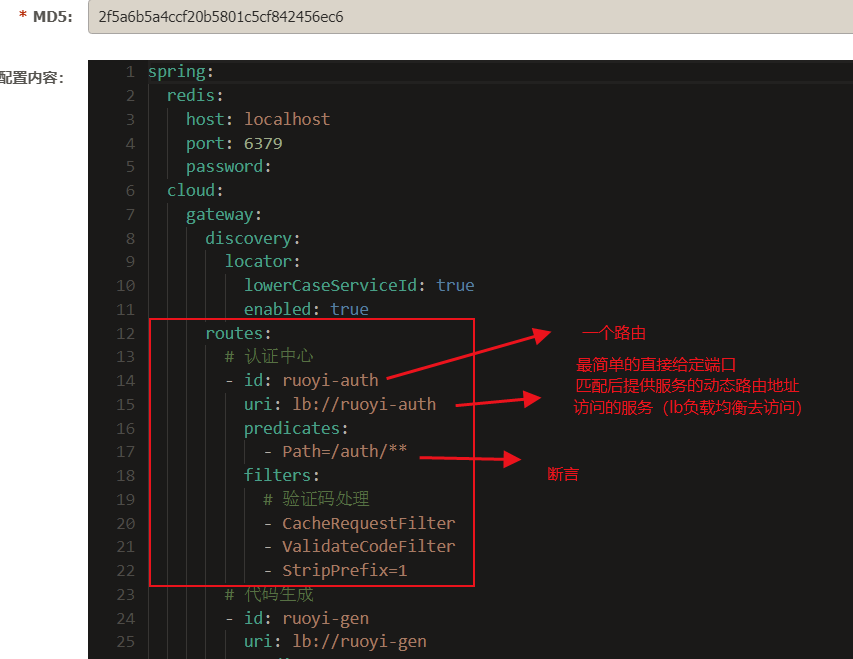Viewport: 853px width, 659px height.
Task: Click the '配置内容:' field label
Action: pyautogui.click(x=32, y=78)
